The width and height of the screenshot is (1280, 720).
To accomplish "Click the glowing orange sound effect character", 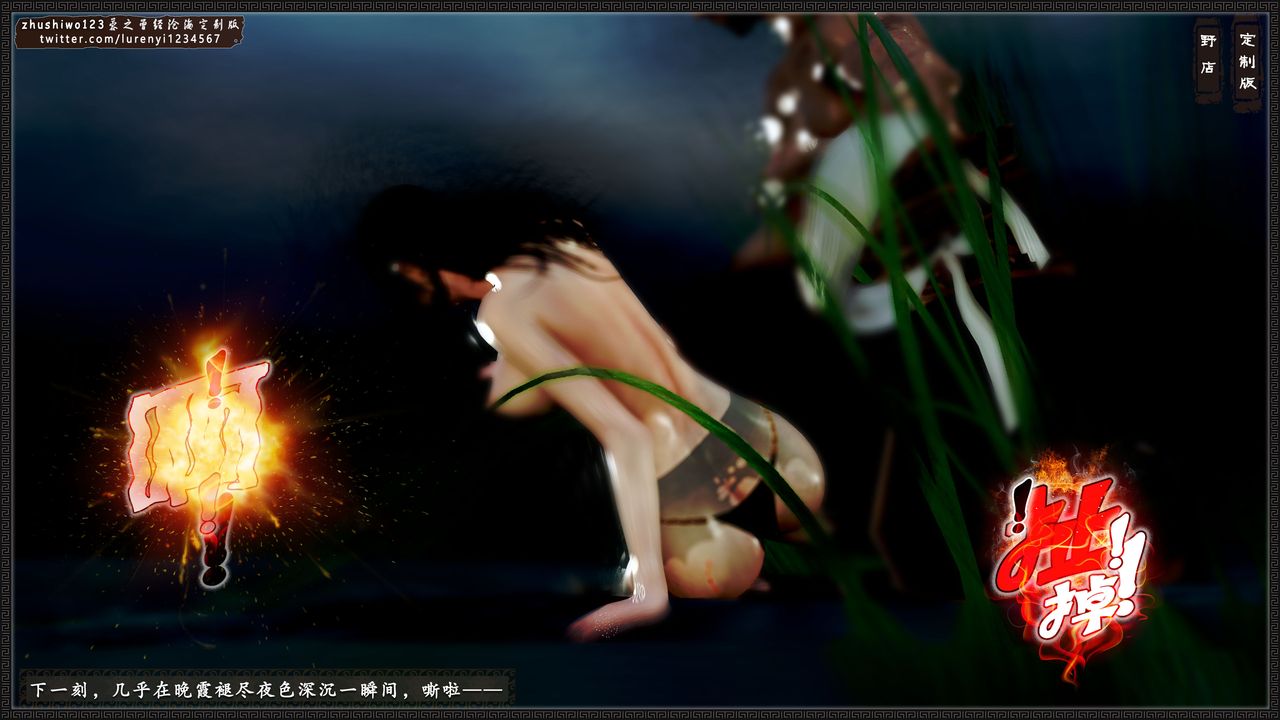I will tap(199, 437).
